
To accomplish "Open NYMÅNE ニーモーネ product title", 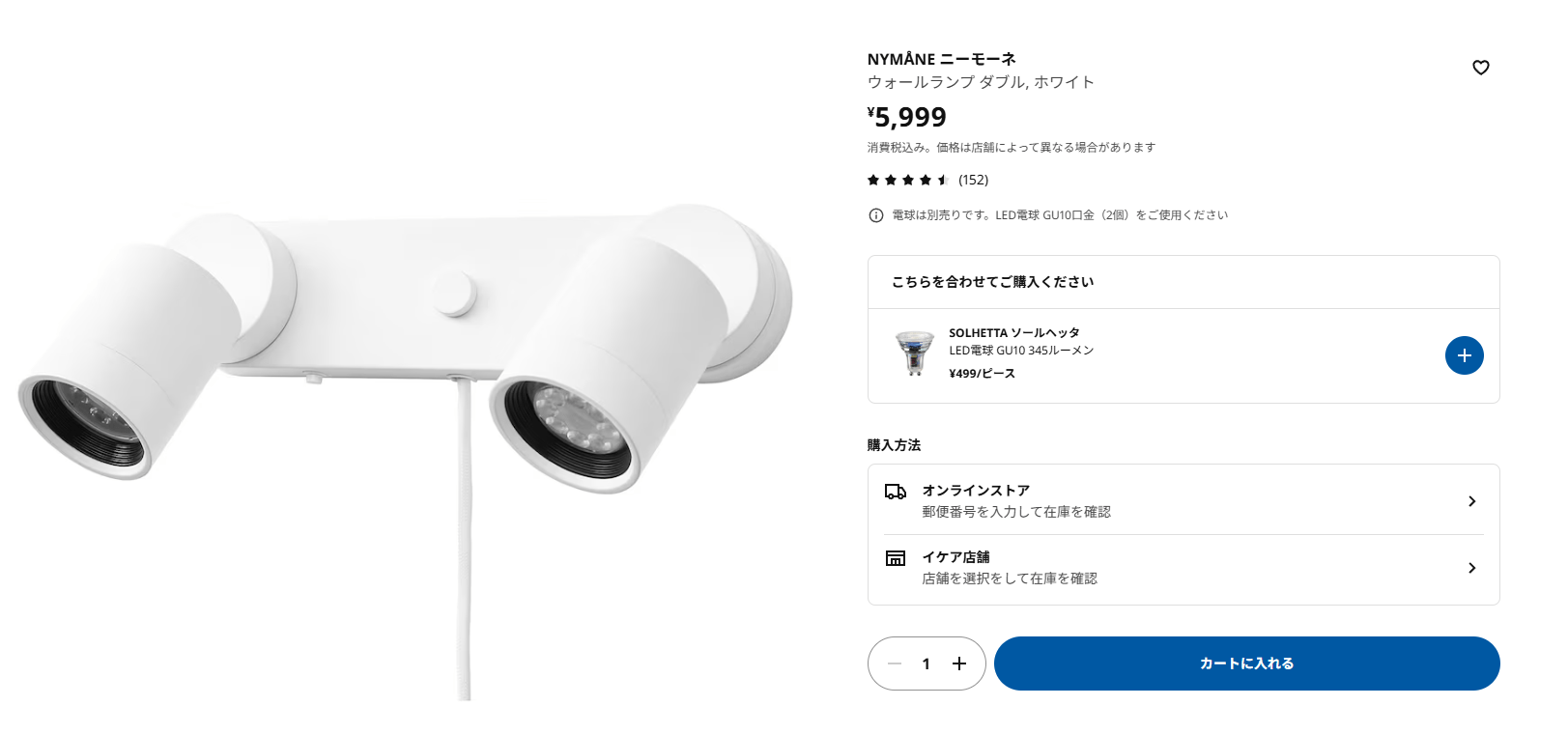I will click(x=941, y=59).
